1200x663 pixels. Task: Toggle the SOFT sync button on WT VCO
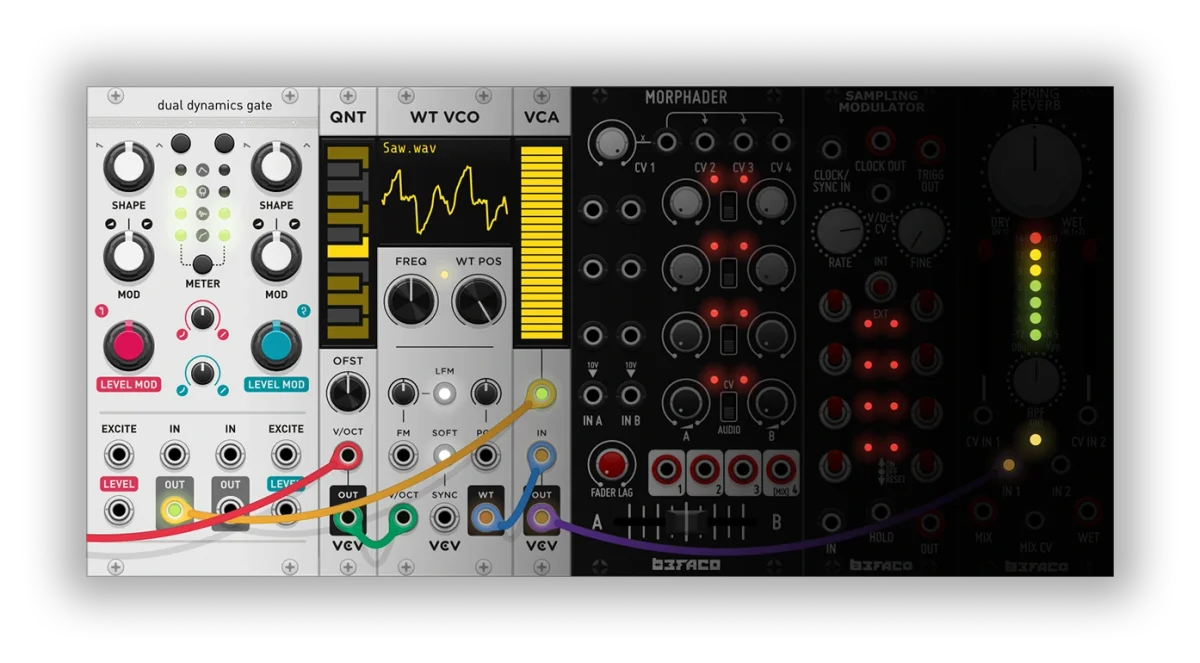tap(445, 456)
